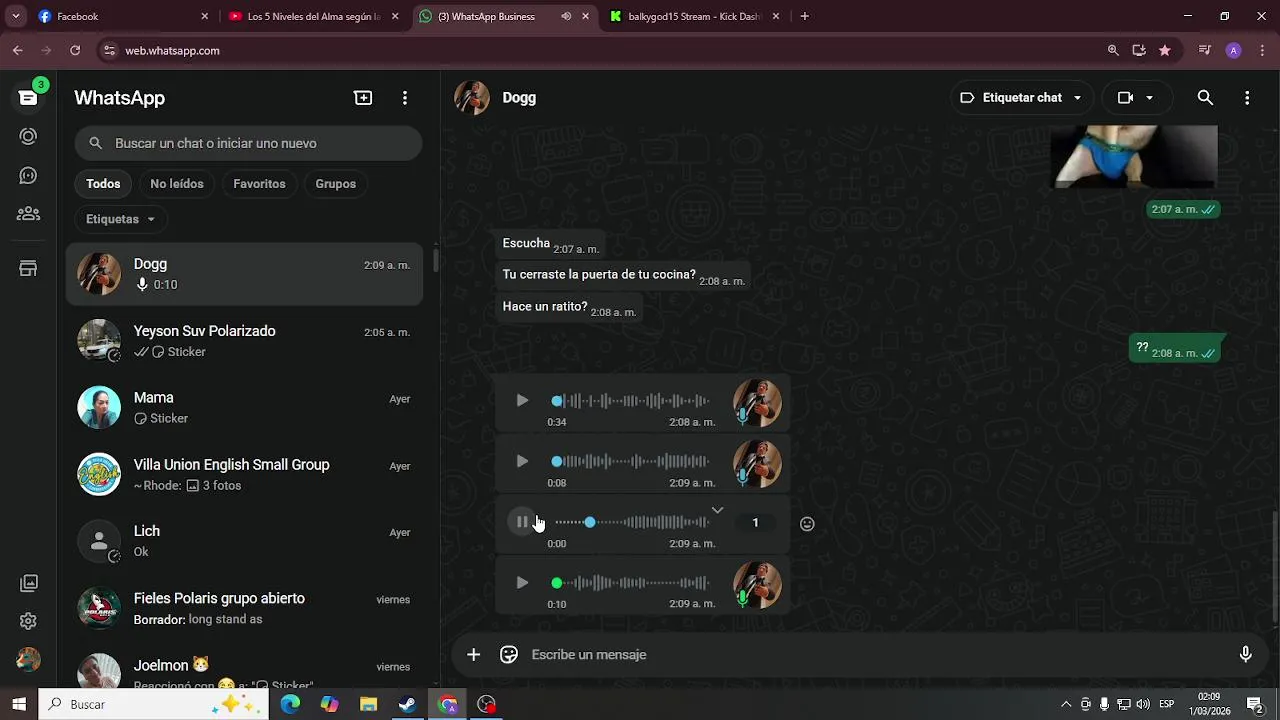Open the Channels icon in sidebar

(x=28, y=176)
